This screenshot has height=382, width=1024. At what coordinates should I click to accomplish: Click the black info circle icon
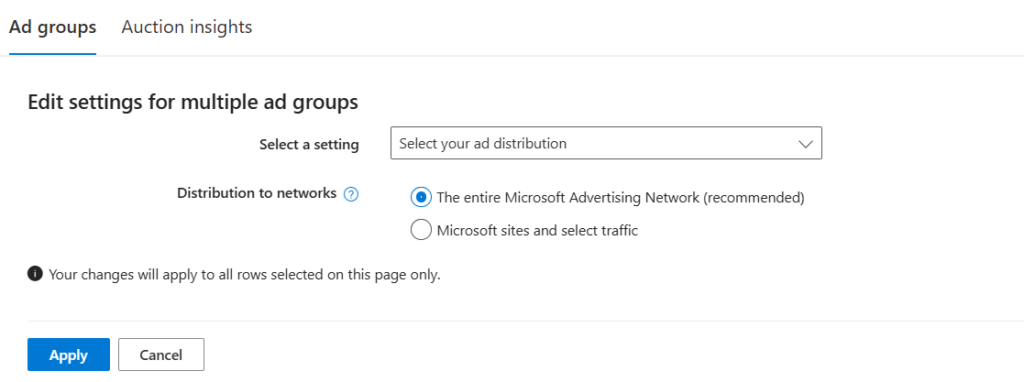35,274
